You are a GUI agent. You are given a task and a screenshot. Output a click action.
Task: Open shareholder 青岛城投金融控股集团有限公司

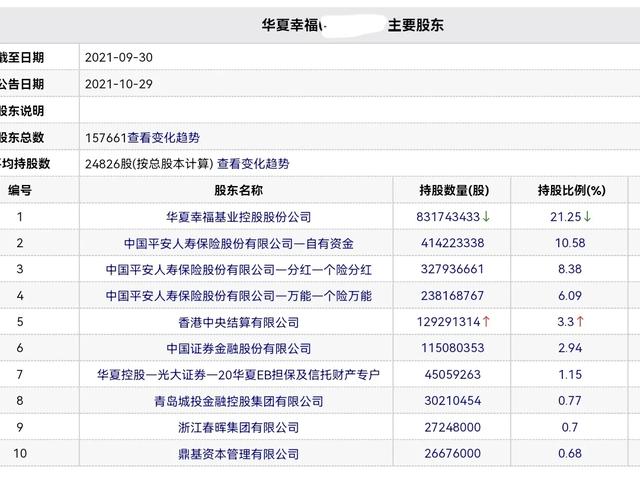click(x=238, y=401)
